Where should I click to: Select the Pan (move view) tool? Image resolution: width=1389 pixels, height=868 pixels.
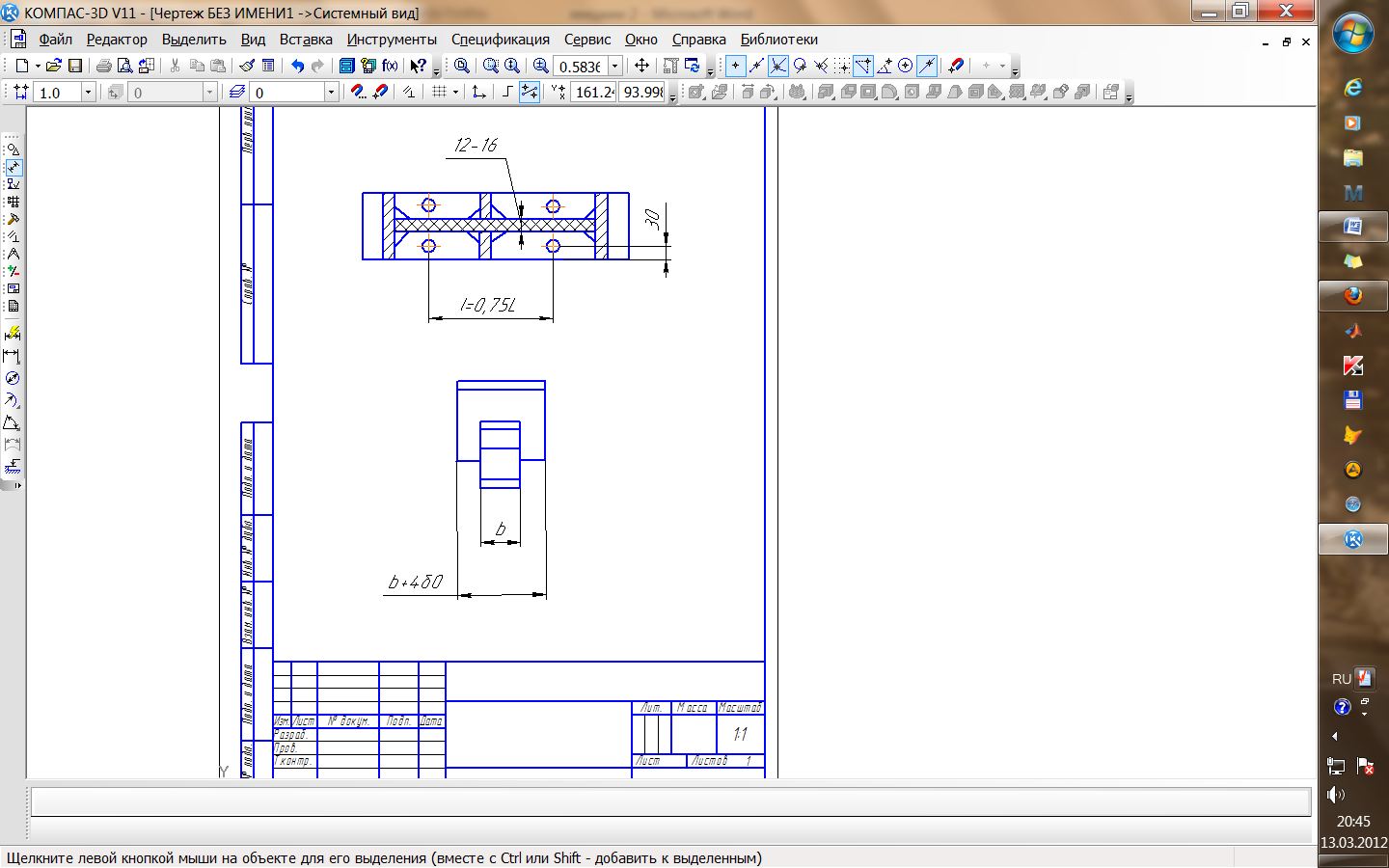(x=641, y=66)
